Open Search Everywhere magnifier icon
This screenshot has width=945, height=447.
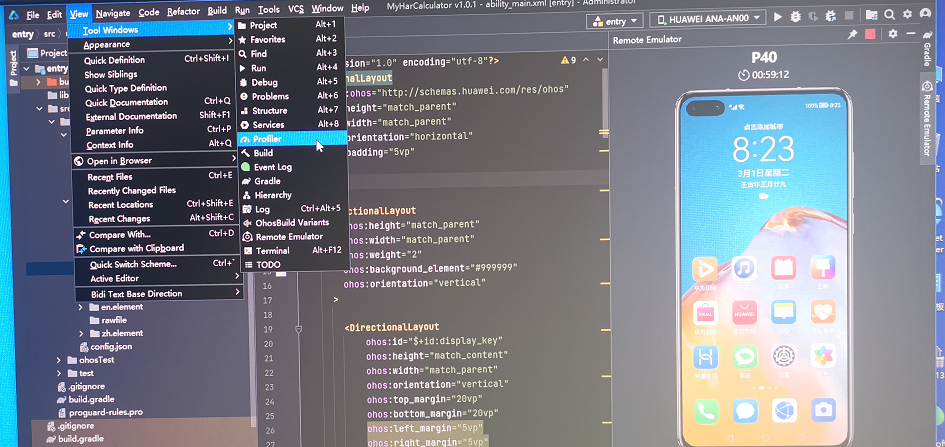point(890,14)
